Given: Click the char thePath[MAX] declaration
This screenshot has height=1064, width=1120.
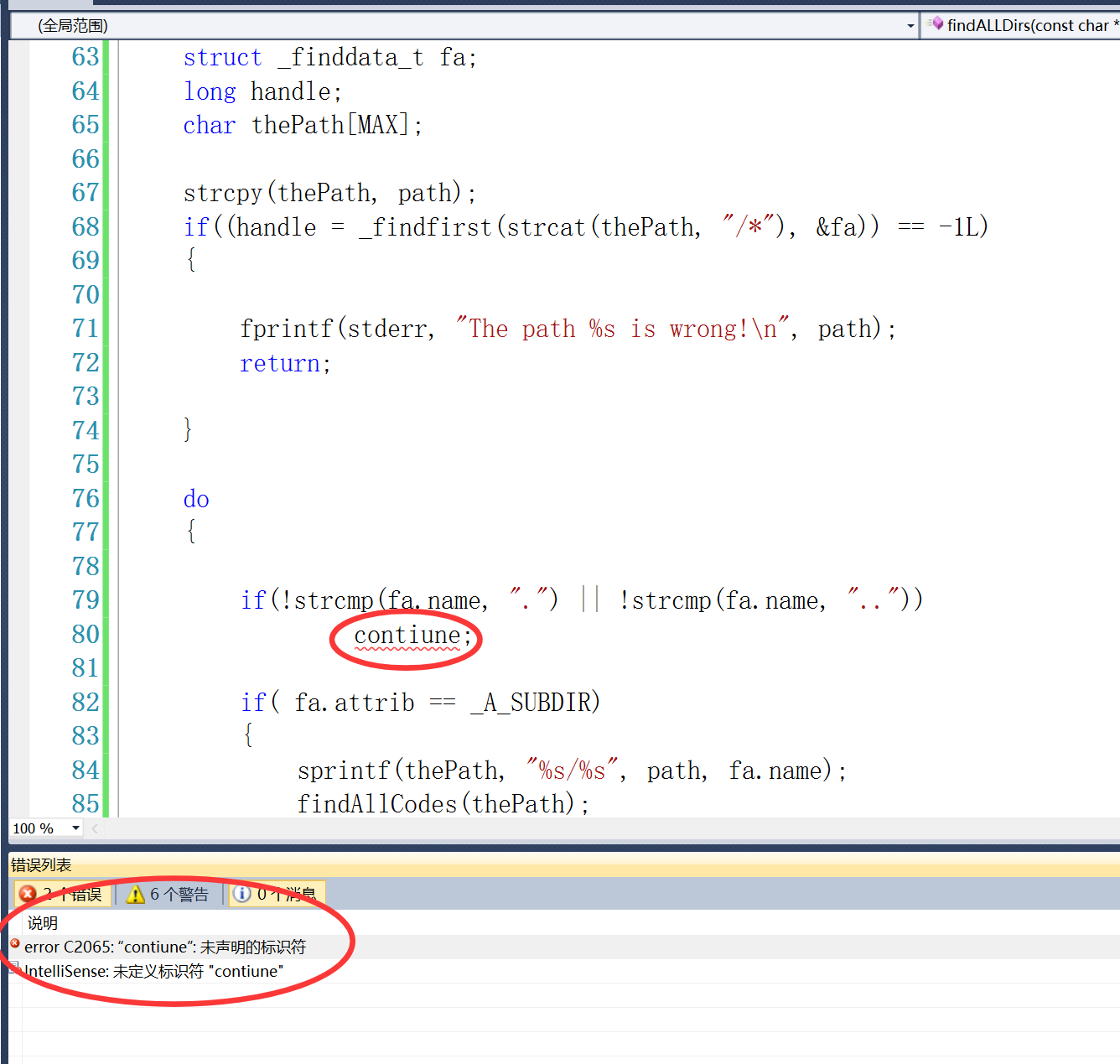Looking at the screenshot, I should 303,125.
